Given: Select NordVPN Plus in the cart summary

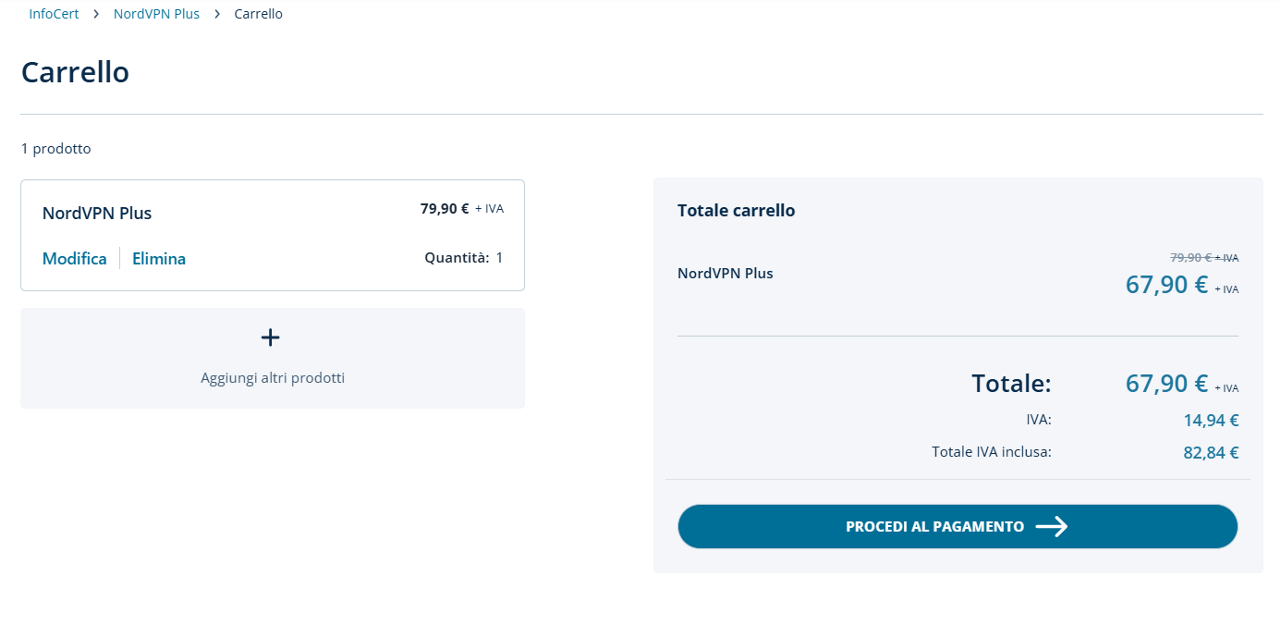Looking at the screenshot, I should pos(725,273).
